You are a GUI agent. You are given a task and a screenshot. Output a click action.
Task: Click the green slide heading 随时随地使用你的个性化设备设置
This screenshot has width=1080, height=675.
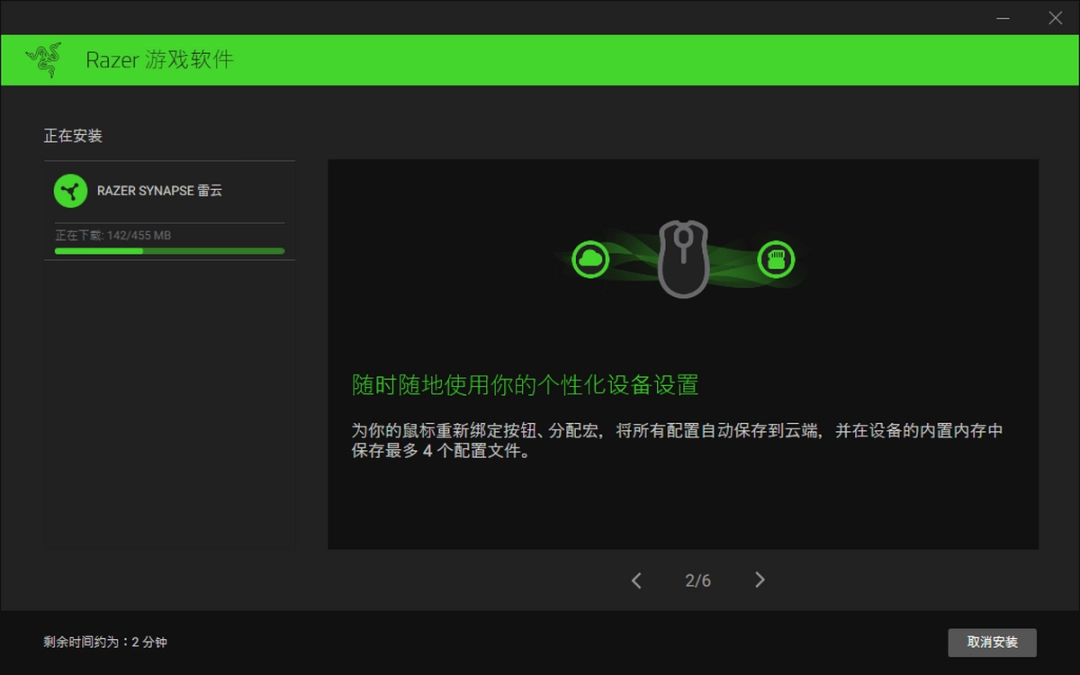pos(525,385)
